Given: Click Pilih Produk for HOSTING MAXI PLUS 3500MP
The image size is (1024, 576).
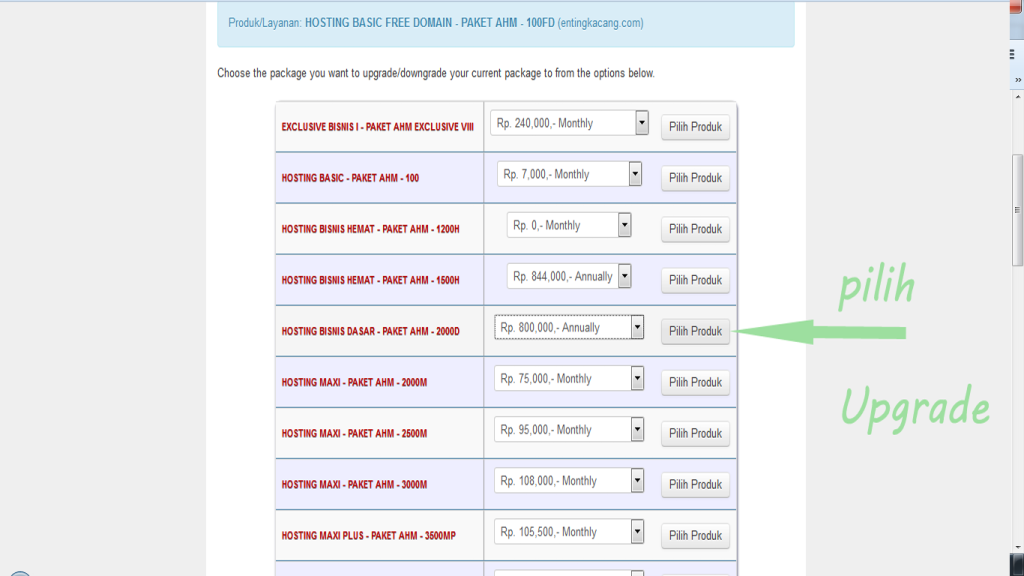Looking at the screenshot, I should pyautogui.click(x=694, y=535).
